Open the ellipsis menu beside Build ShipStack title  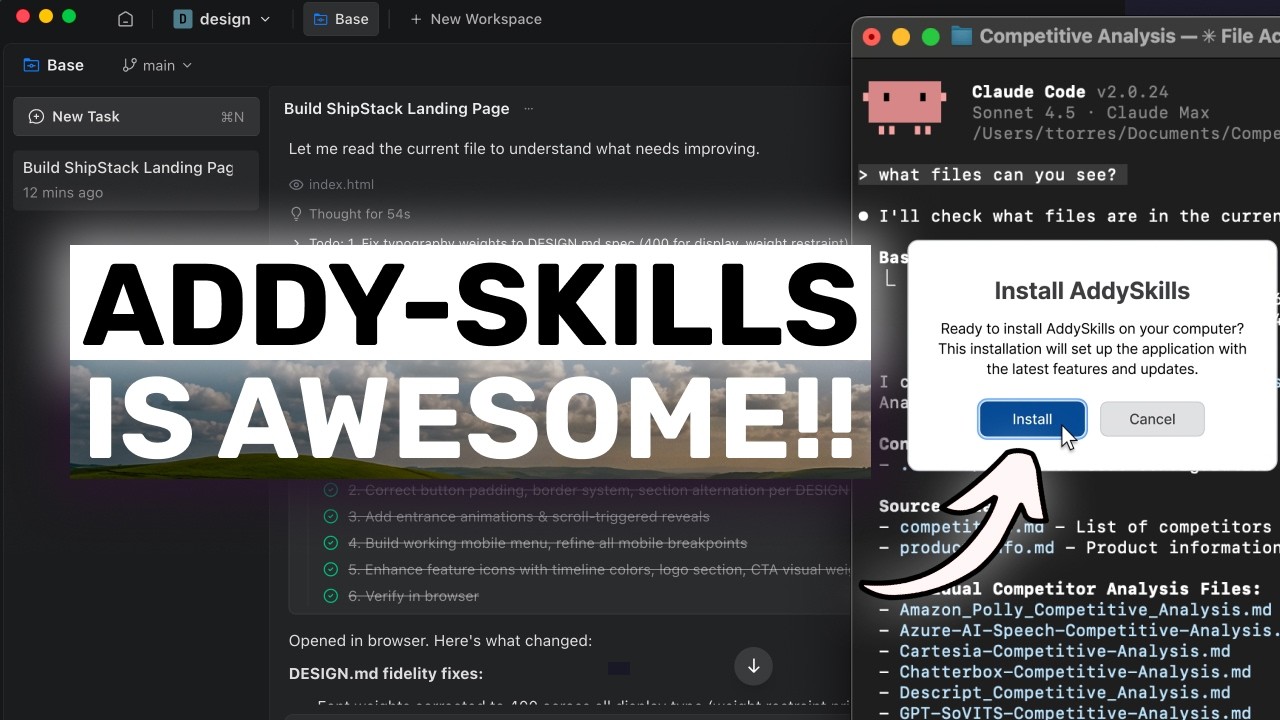(529, 109)
